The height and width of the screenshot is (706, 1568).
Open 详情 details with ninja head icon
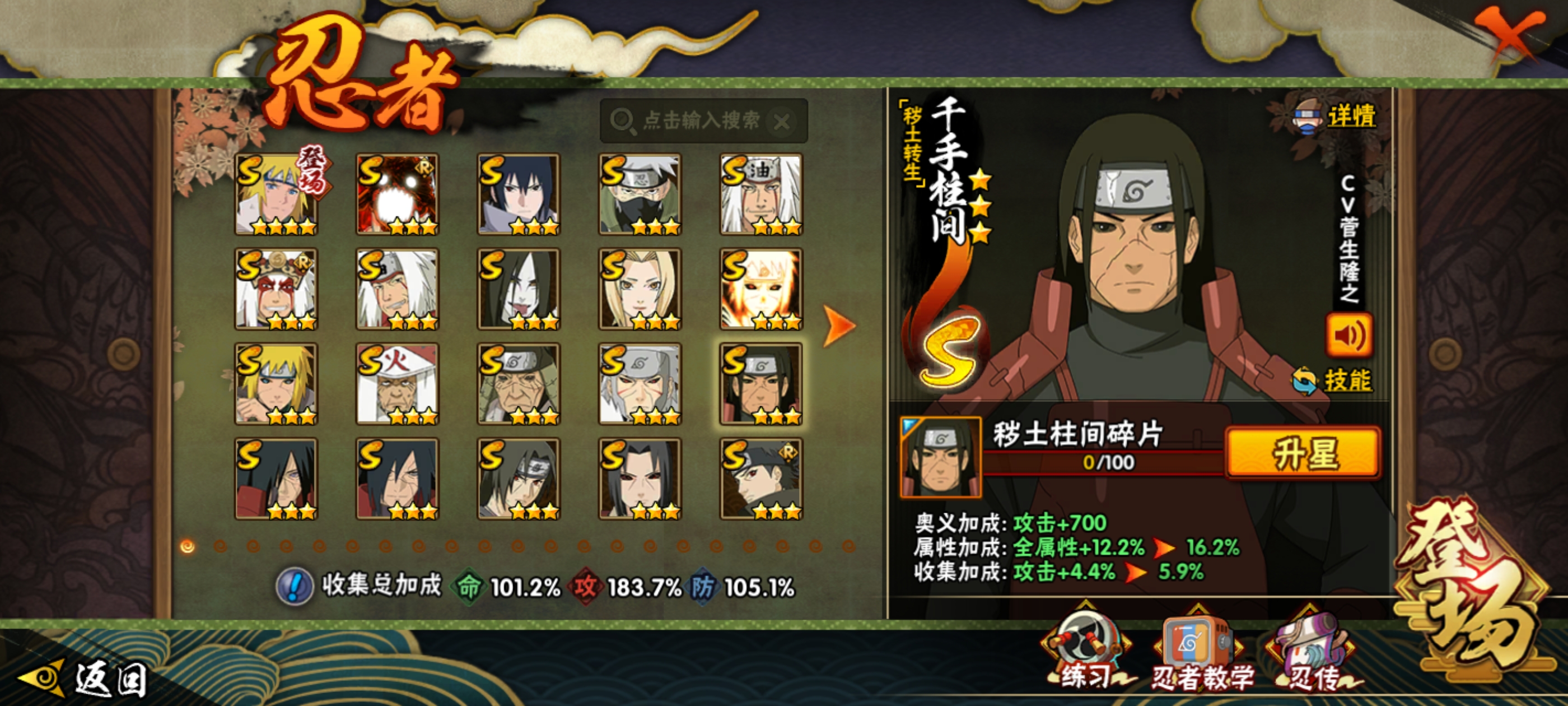pos(1334,117)
